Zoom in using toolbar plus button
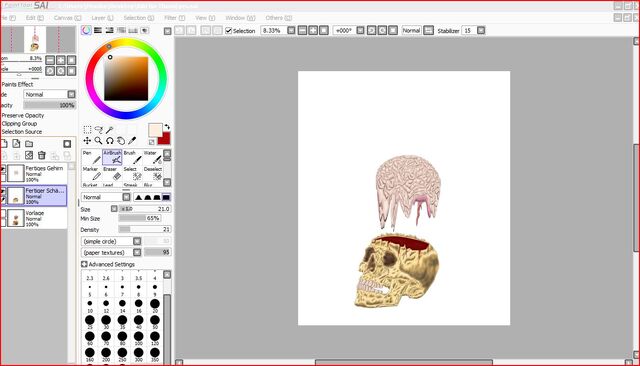640x366 pixels. tap(313, 31)
